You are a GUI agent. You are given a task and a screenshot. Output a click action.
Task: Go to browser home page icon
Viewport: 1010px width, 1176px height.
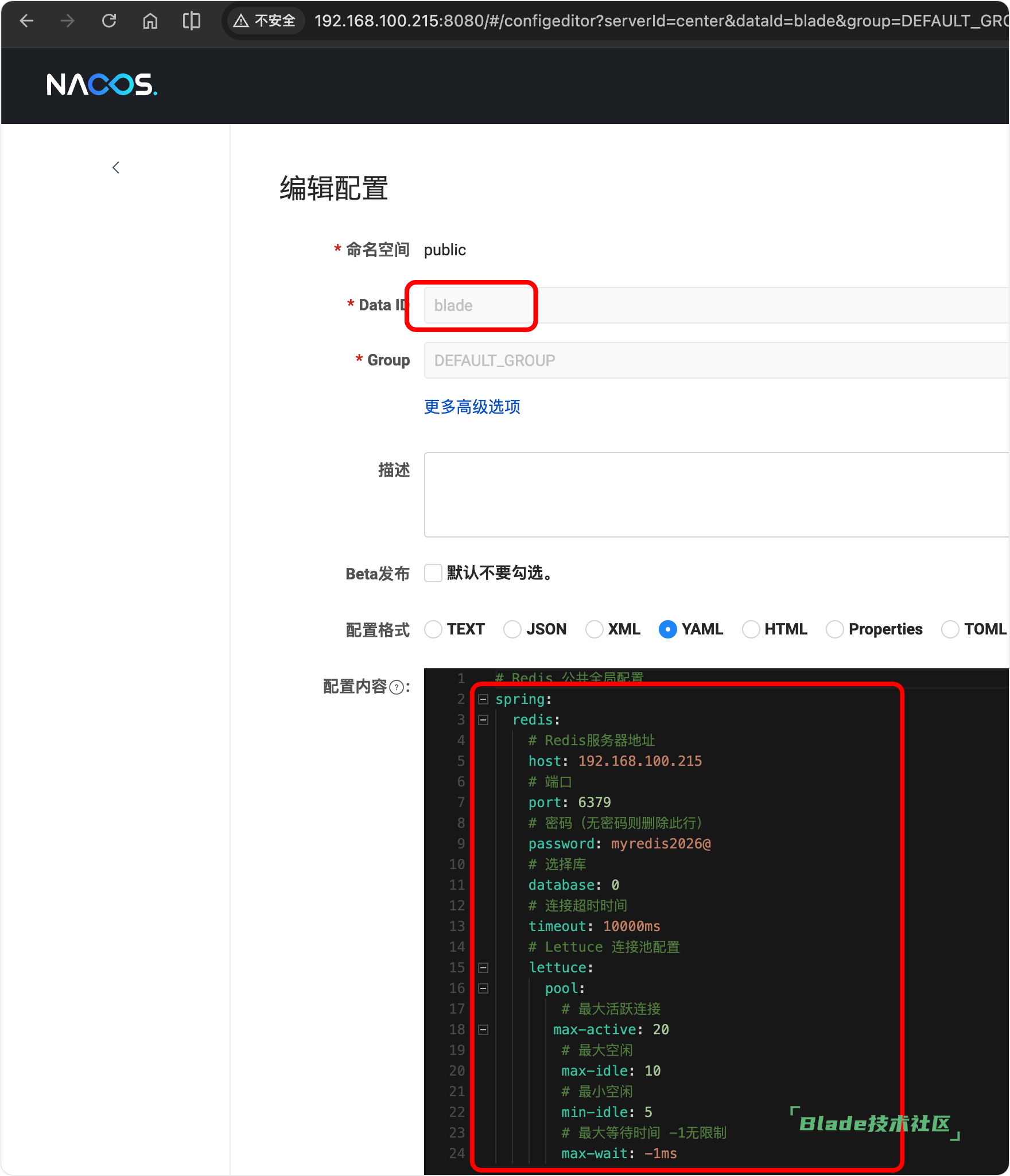tap(150, 21)
